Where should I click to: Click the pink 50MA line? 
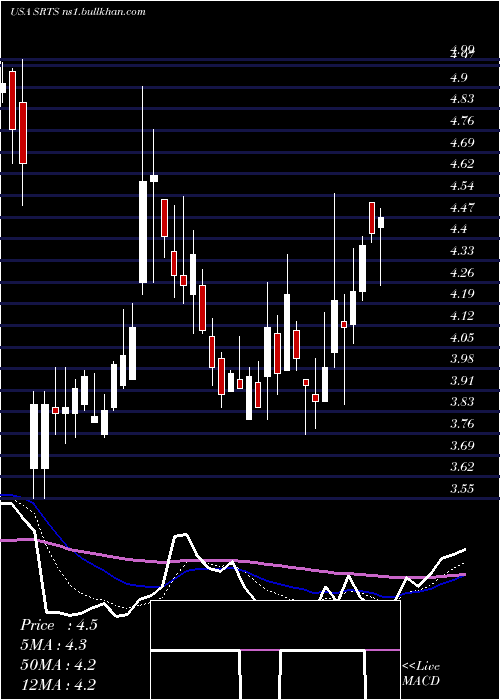232,561
